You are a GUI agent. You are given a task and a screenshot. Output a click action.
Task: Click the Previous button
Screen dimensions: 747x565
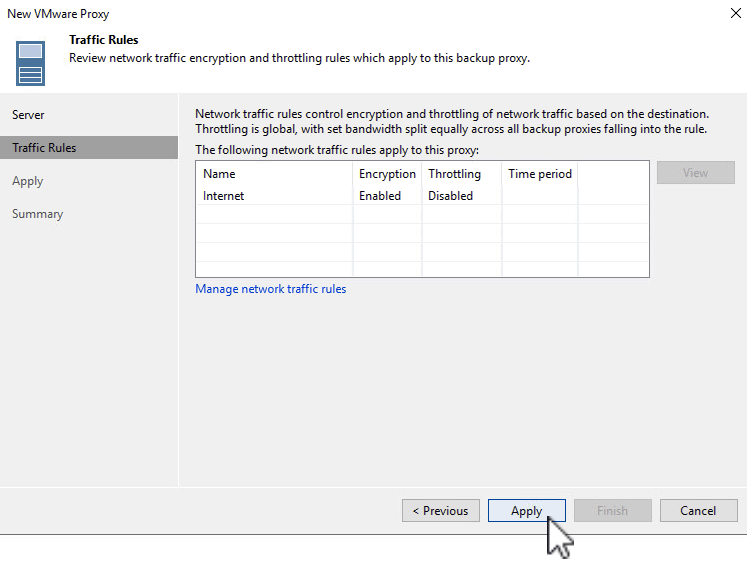click(441, 511)
